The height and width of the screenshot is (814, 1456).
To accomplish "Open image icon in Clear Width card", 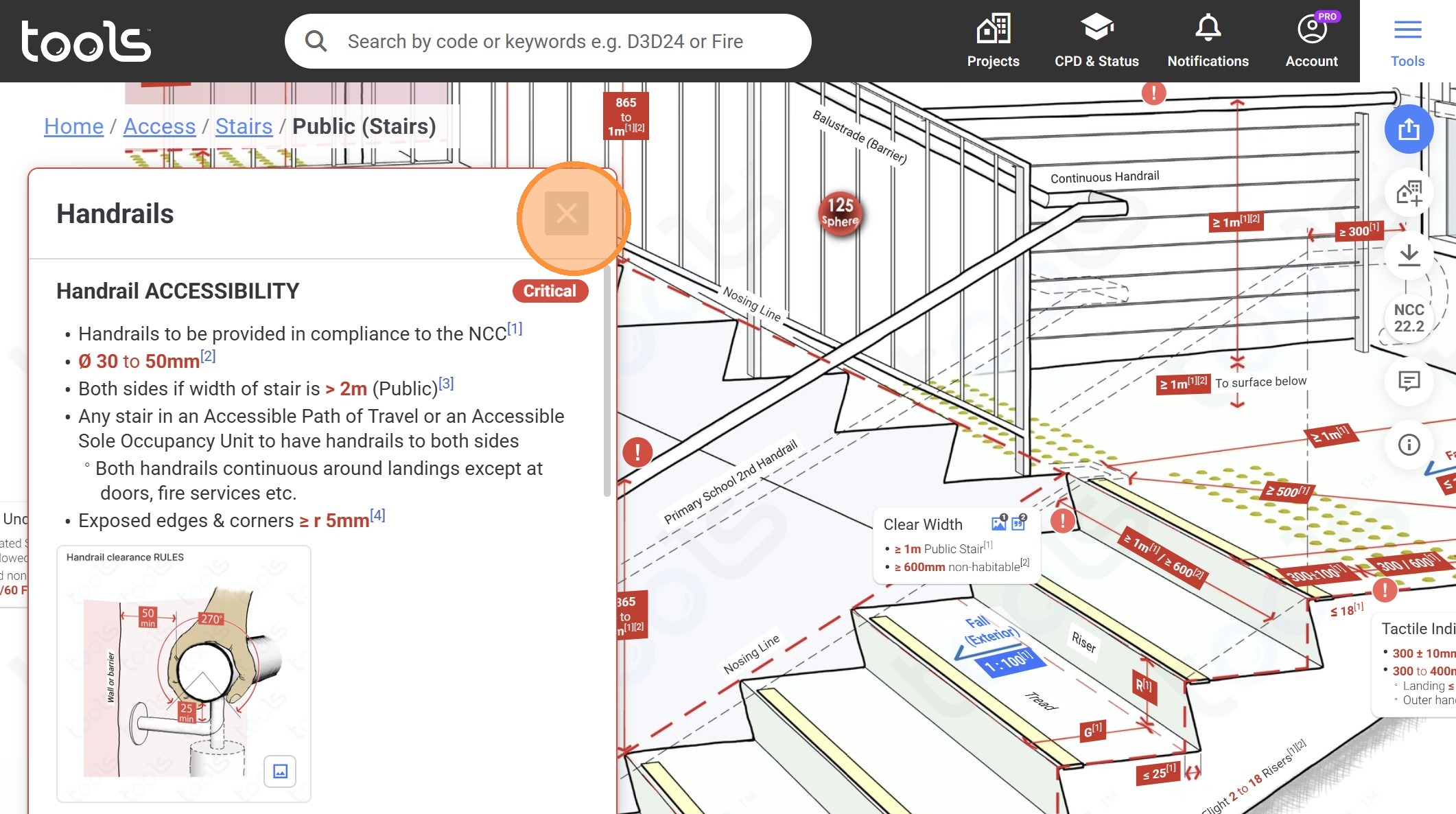I will click(x=999, y=524).
